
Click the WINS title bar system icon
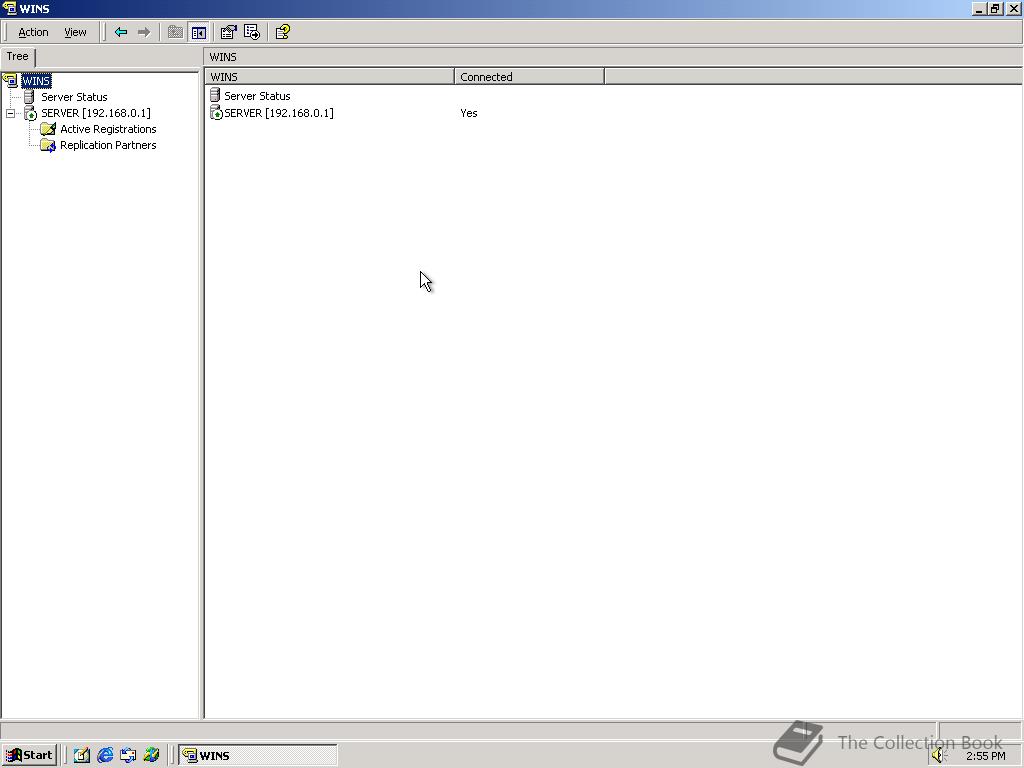click(9, 8)
